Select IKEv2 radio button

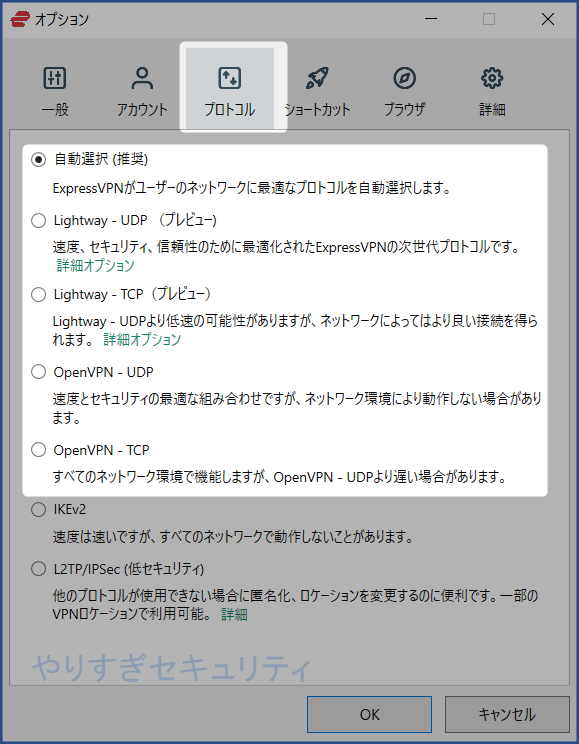pos(38,510)
